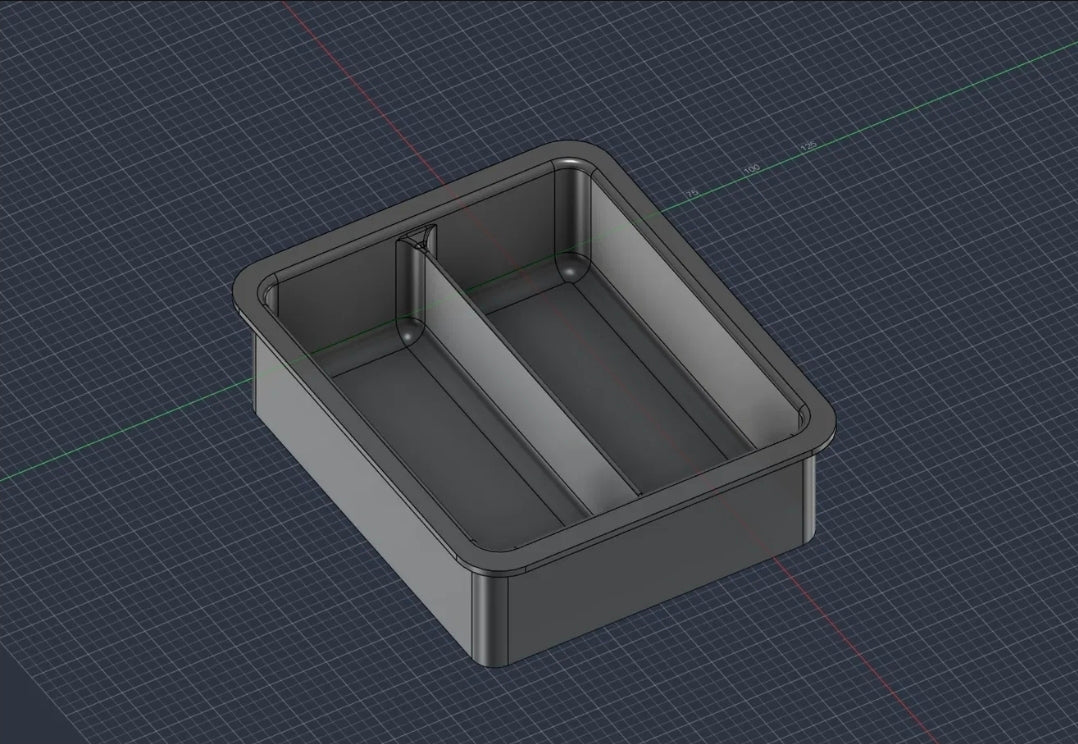Select the "125" grid axis label
Image resolution: width=1078 pixels, height=744 pixels.
(x=808, y=146)
